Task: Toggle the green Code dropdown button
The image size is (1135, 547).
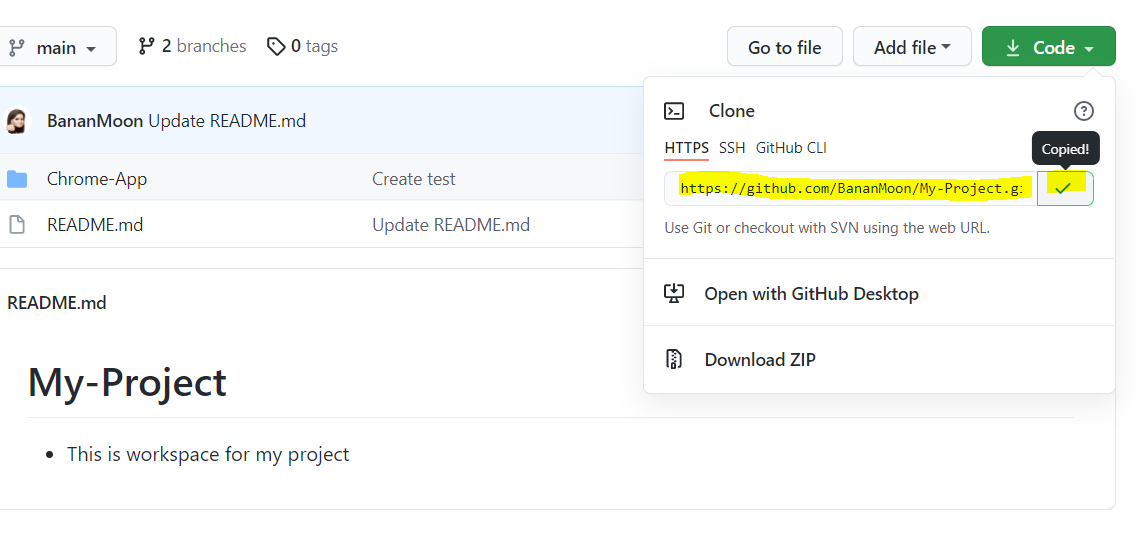Action: [1049, 46]
